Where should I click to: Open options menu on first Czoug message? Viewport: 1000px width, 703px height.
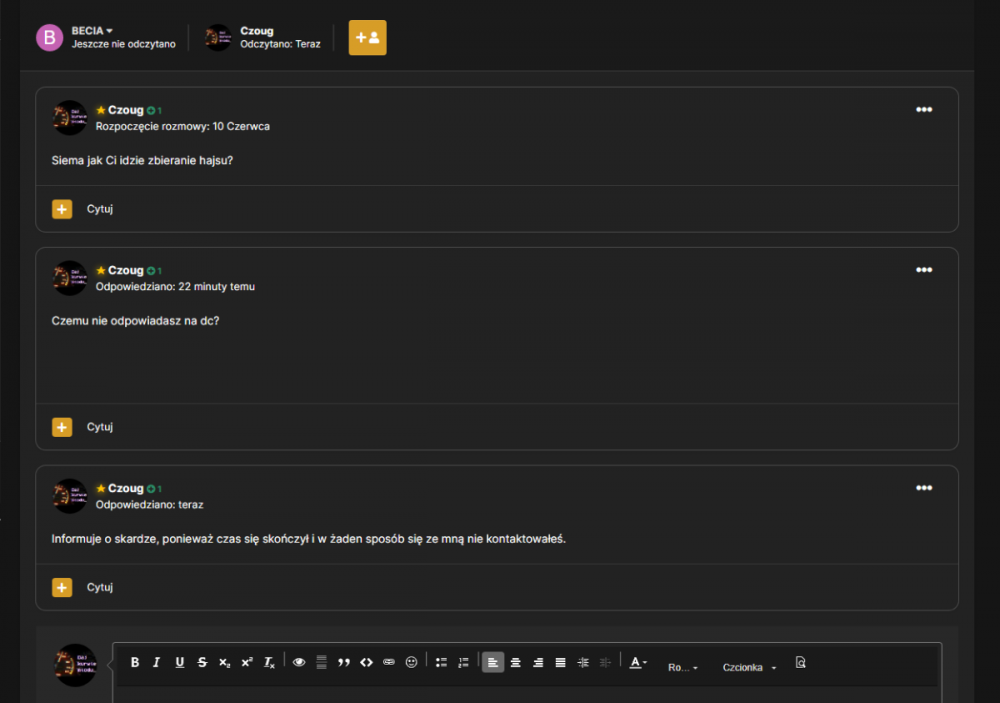[924, 110]
